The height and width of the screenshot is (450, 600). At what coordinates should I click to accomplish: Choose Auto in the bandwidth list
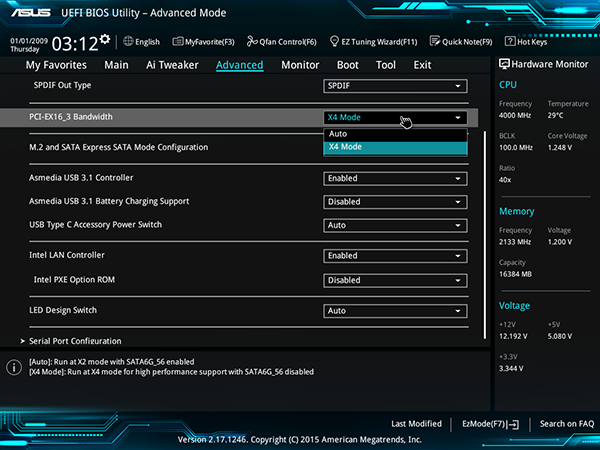point(395,134)
